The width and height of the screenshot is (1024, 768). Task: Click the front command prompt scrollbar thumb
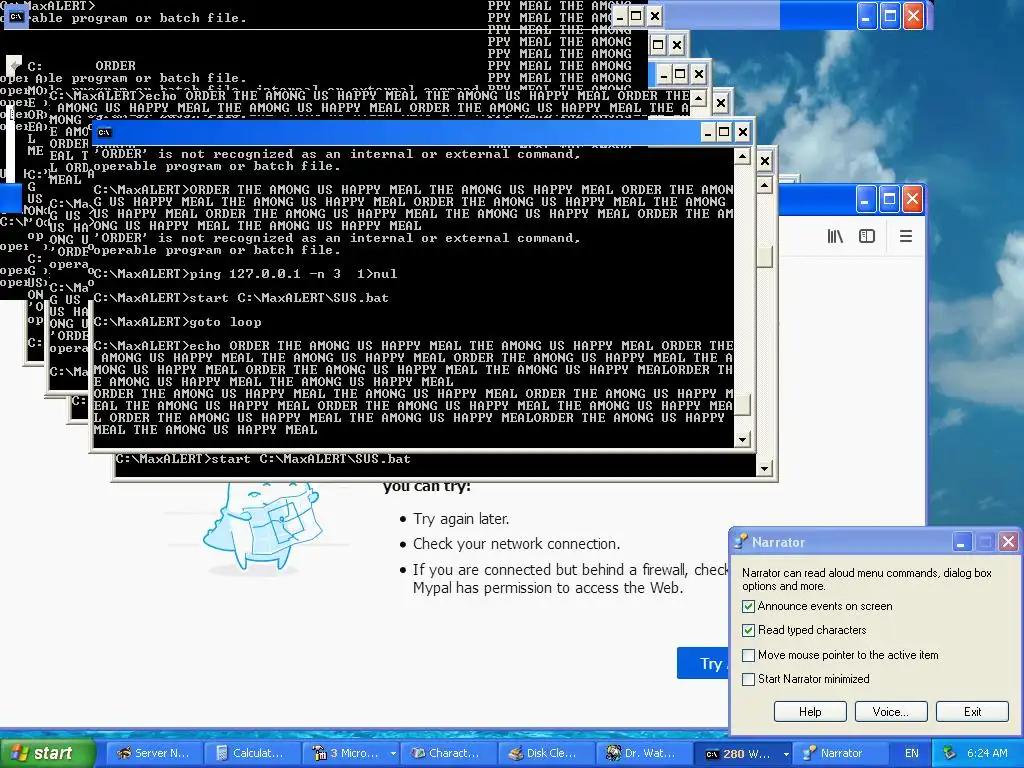pos(742,405)
